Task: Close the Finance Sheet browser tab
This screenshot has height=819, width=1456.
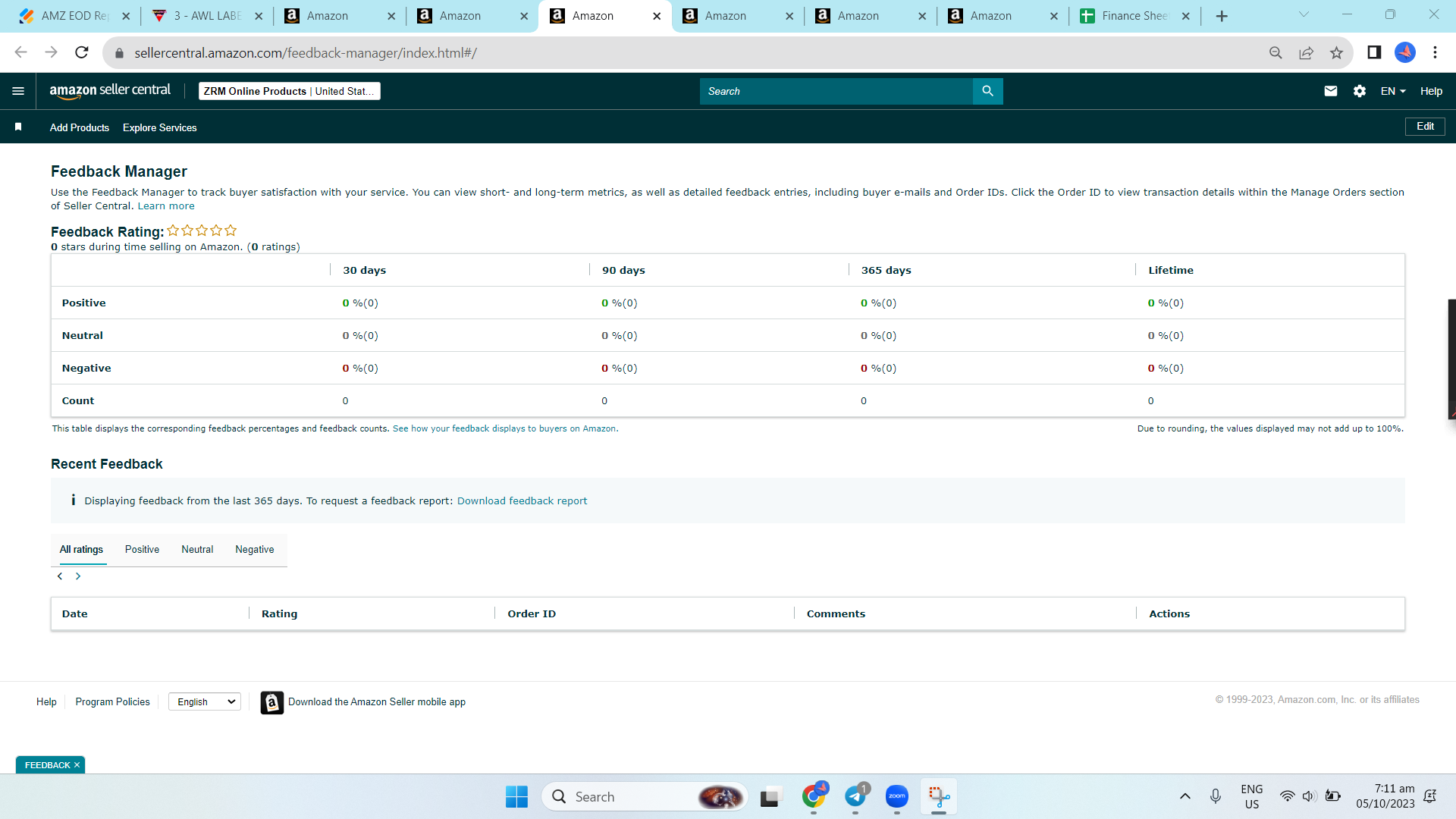Action: 1186,16
